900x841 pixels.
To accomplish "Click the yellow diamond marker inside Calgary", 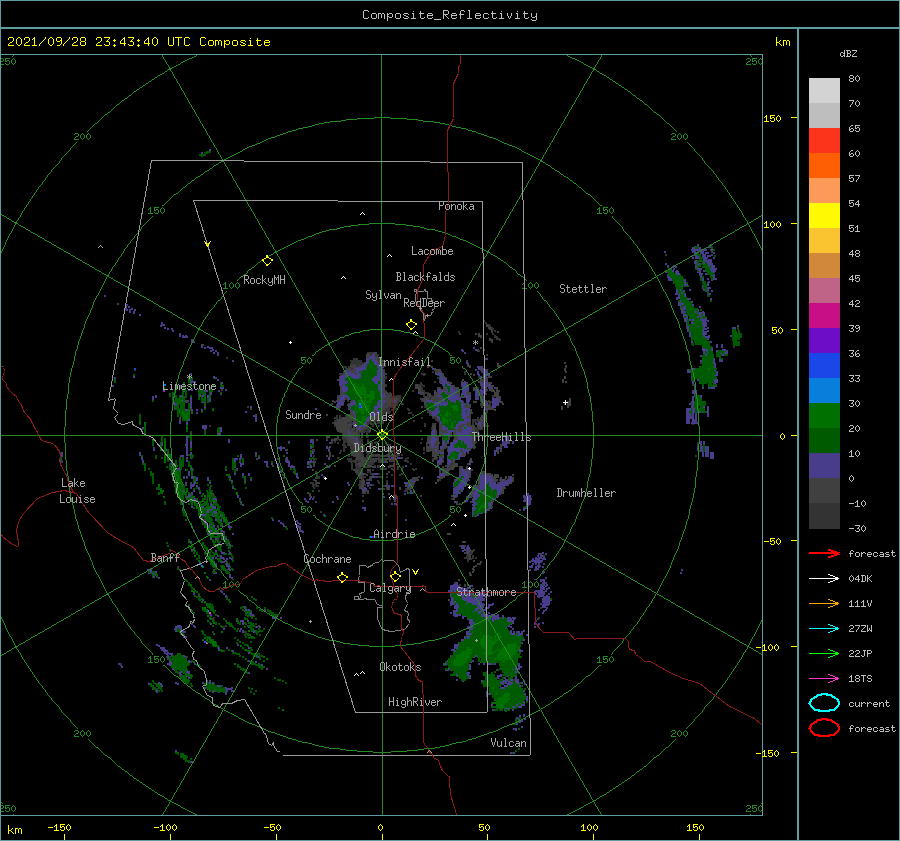I will coord(395,576).
